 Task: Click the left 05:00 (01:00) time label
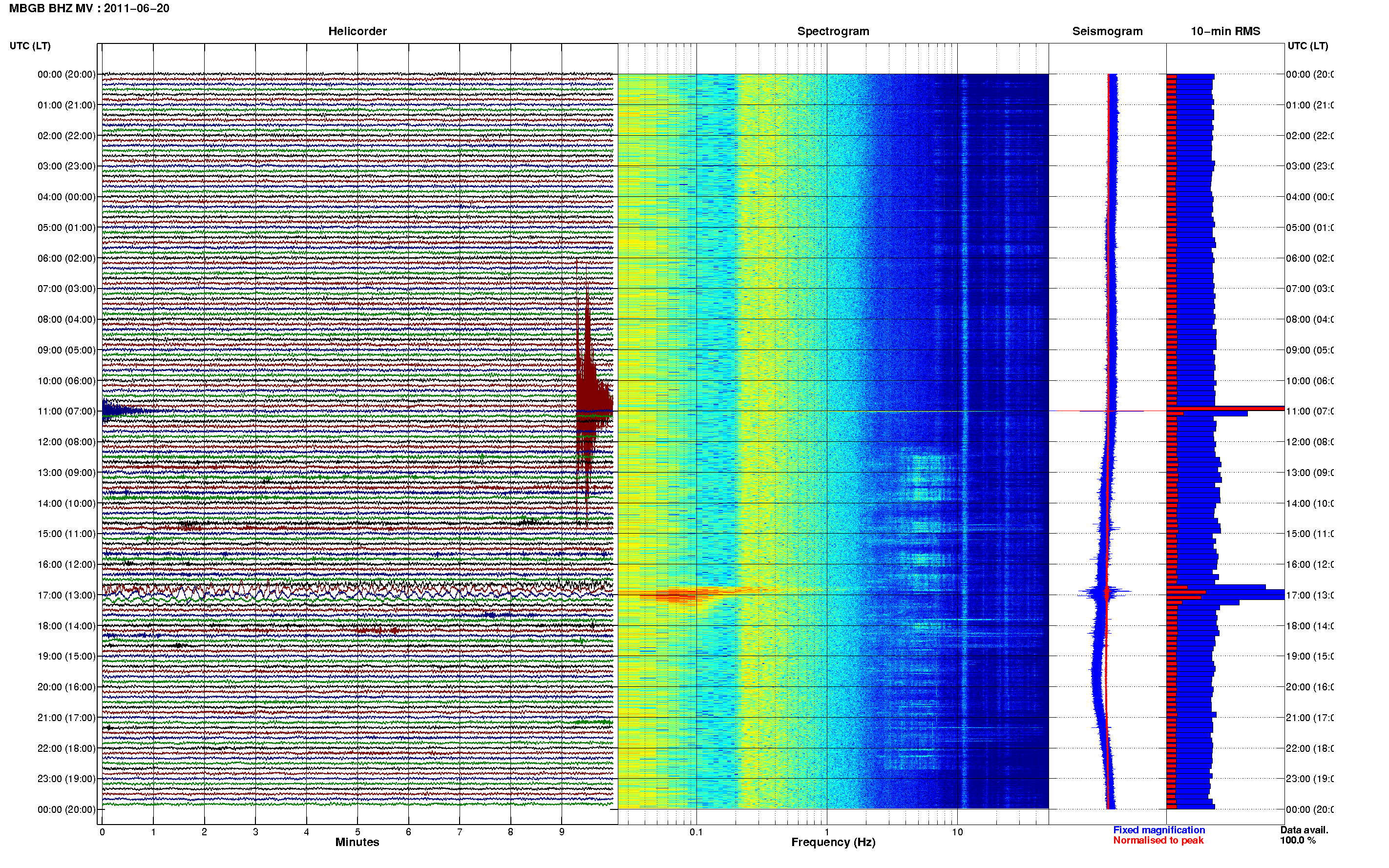click(x=66, y=227)
